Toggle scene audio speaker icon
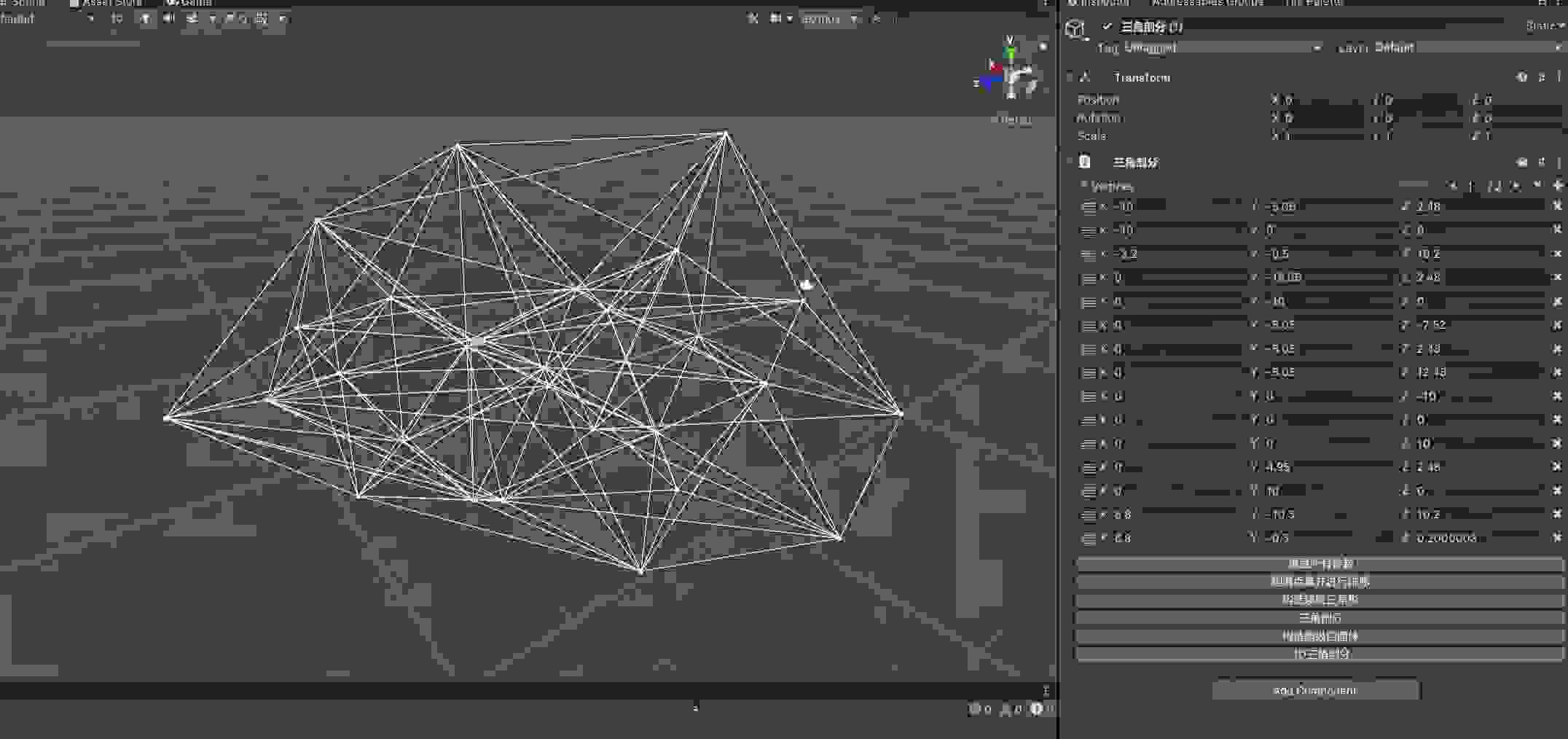1568x739 pixels. (x=169, y=19)
